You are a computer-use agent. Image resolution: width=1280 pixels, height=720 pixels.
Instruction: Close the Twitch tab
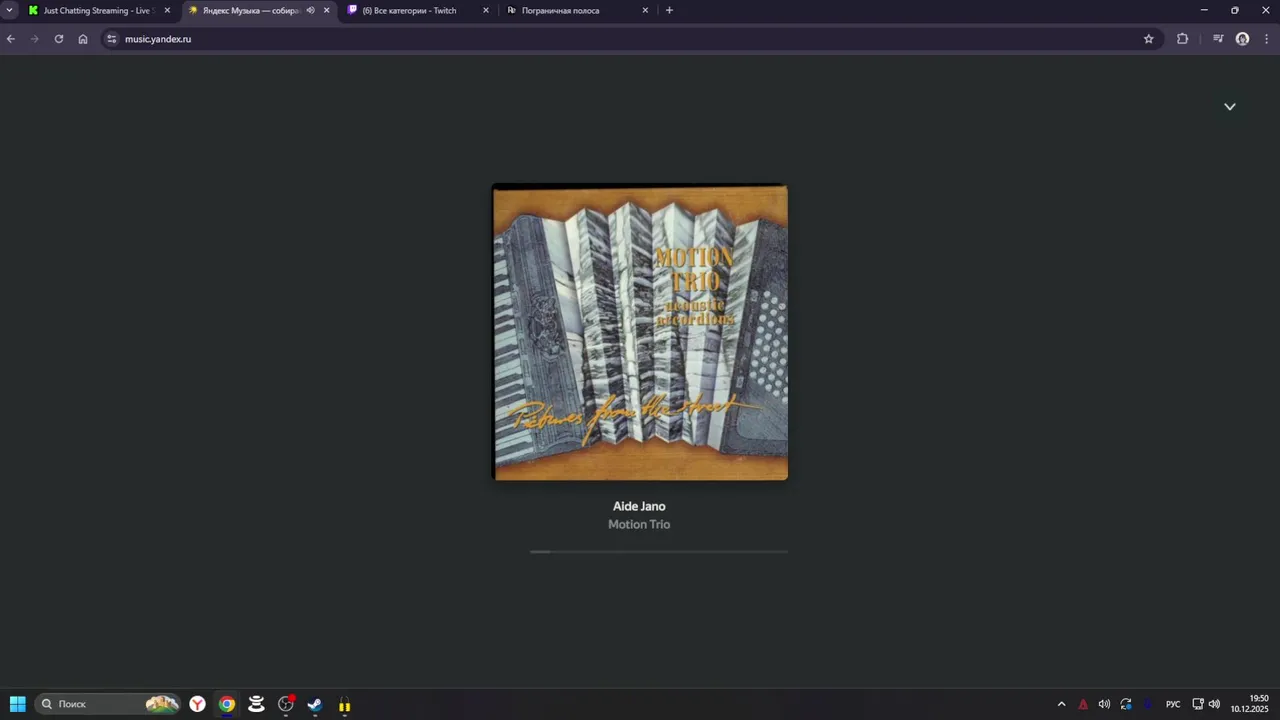pyautogui.click(x=486, y=10)
